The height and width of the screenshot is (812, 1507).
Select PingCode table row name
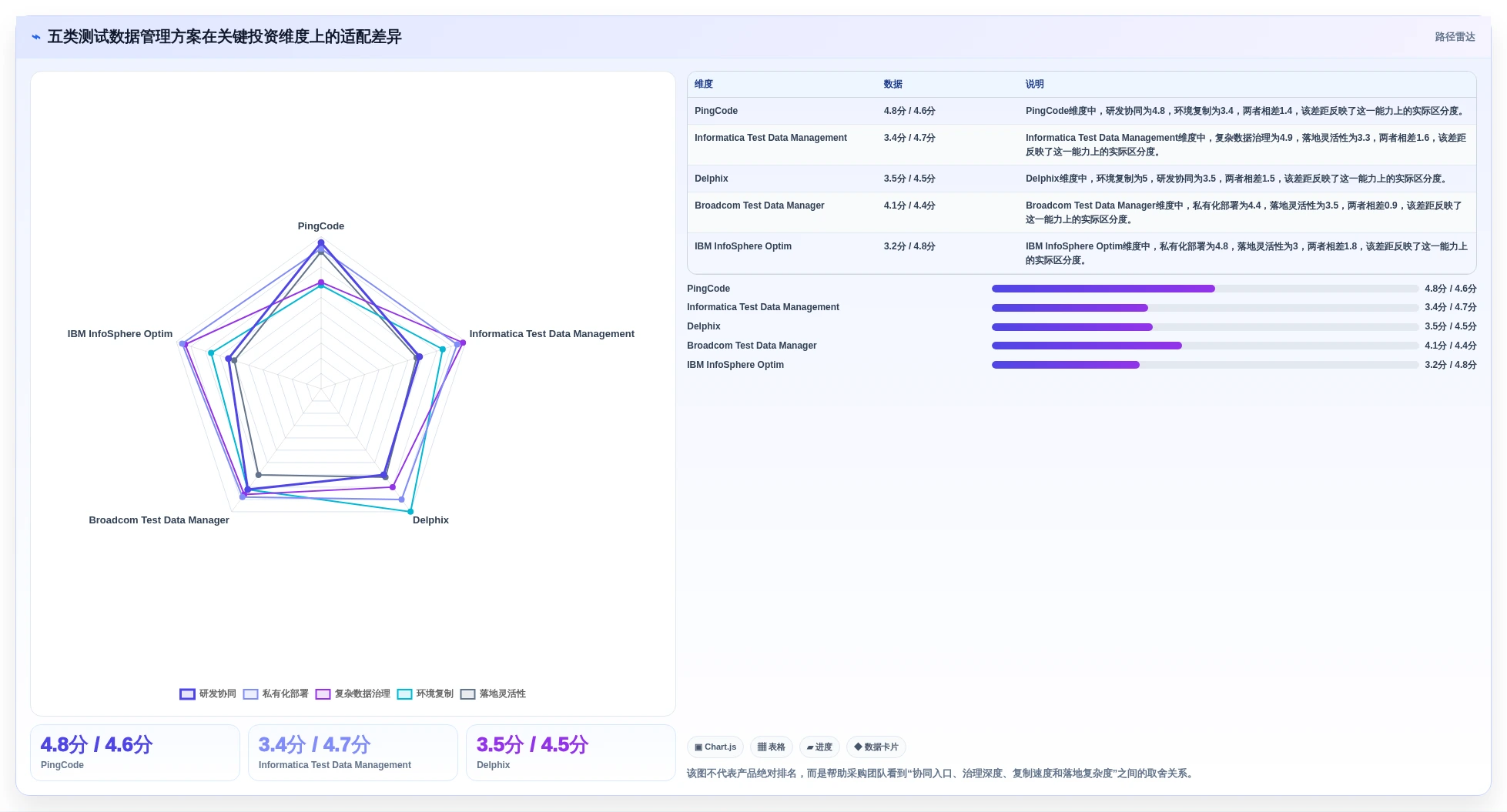(x=716, y=111)
